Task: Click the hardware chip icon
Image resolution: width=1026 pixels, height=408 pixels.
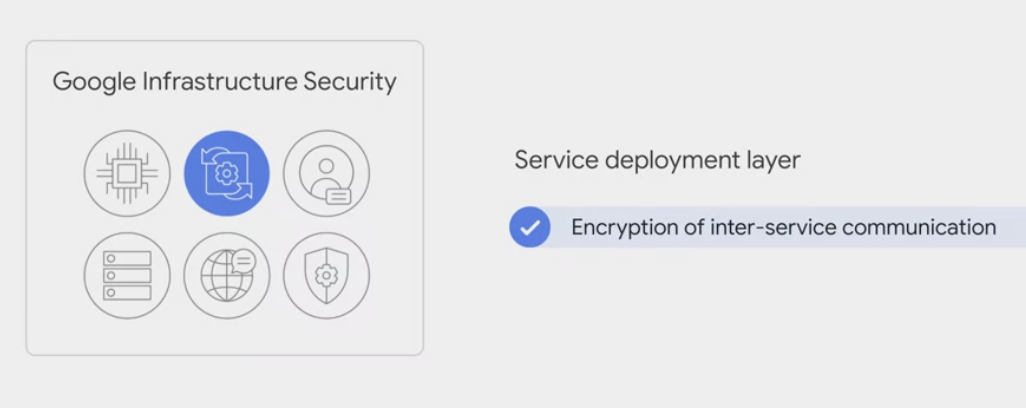Action: [x=127, y=173]
